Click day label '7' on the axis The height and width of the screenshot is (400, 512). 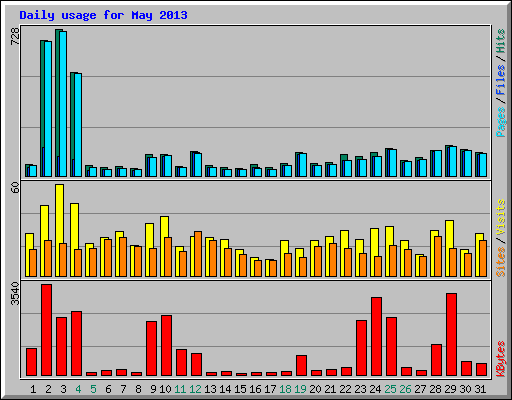123,389
